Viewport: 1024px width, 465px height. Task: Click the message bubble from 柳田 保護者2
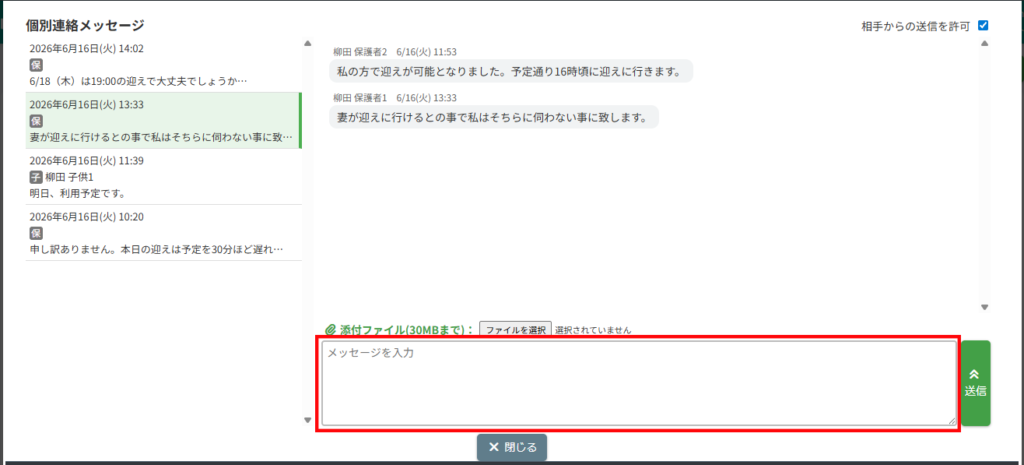click(511, 71)
